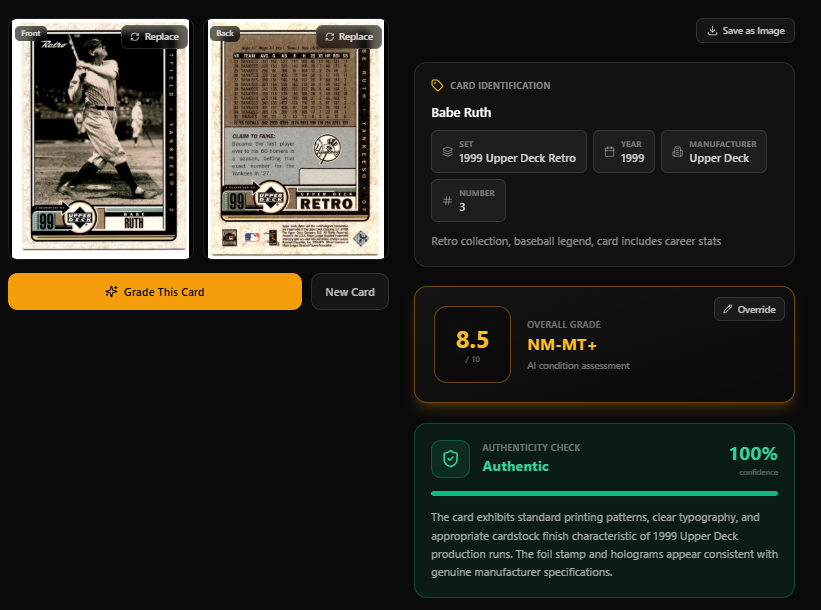Click the NM-MT+ grade label
This screenshot has width=821, height=610.
pyautogui.click(x=562, y=345)
